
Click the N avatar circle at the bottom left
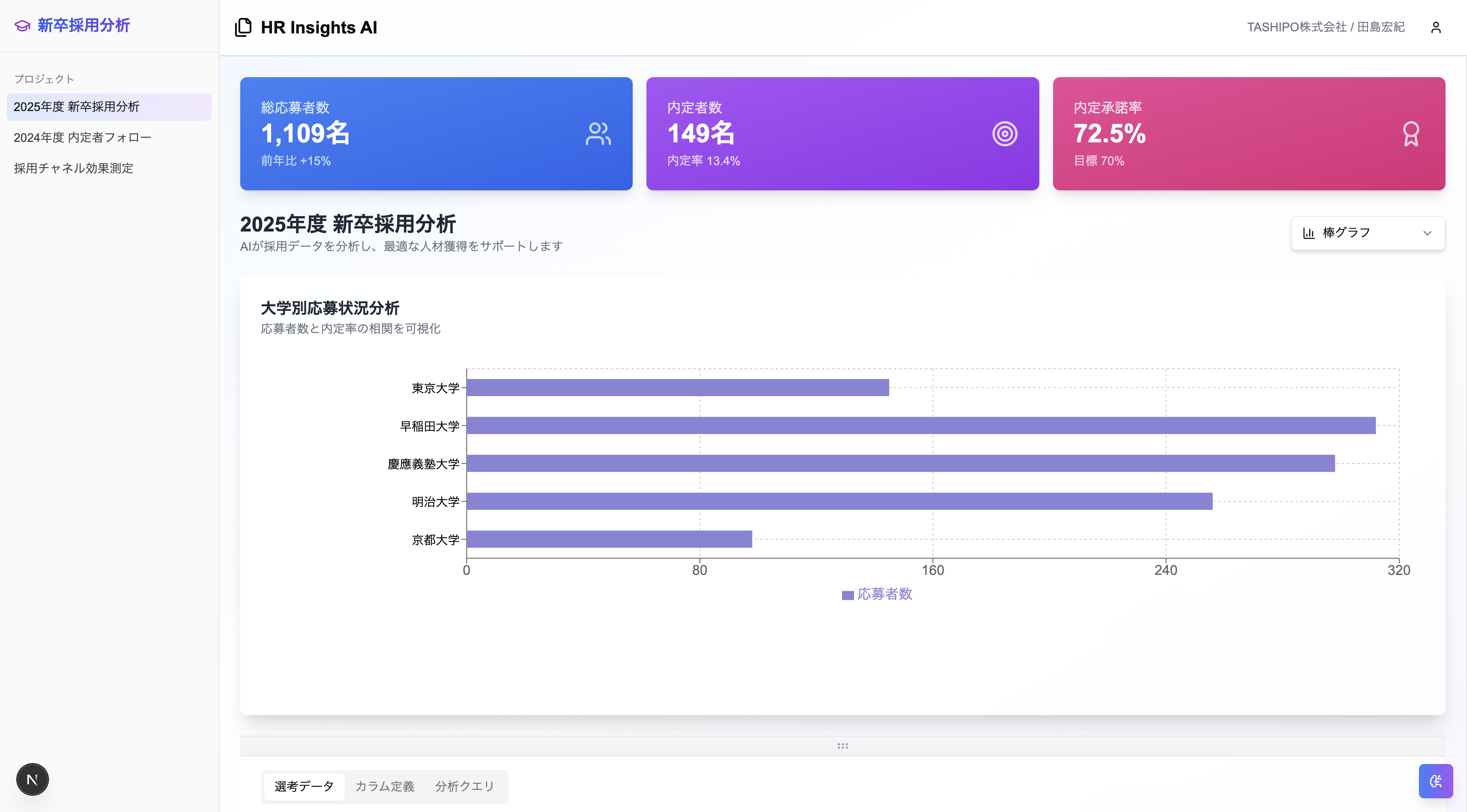click(x=33, y=779)
